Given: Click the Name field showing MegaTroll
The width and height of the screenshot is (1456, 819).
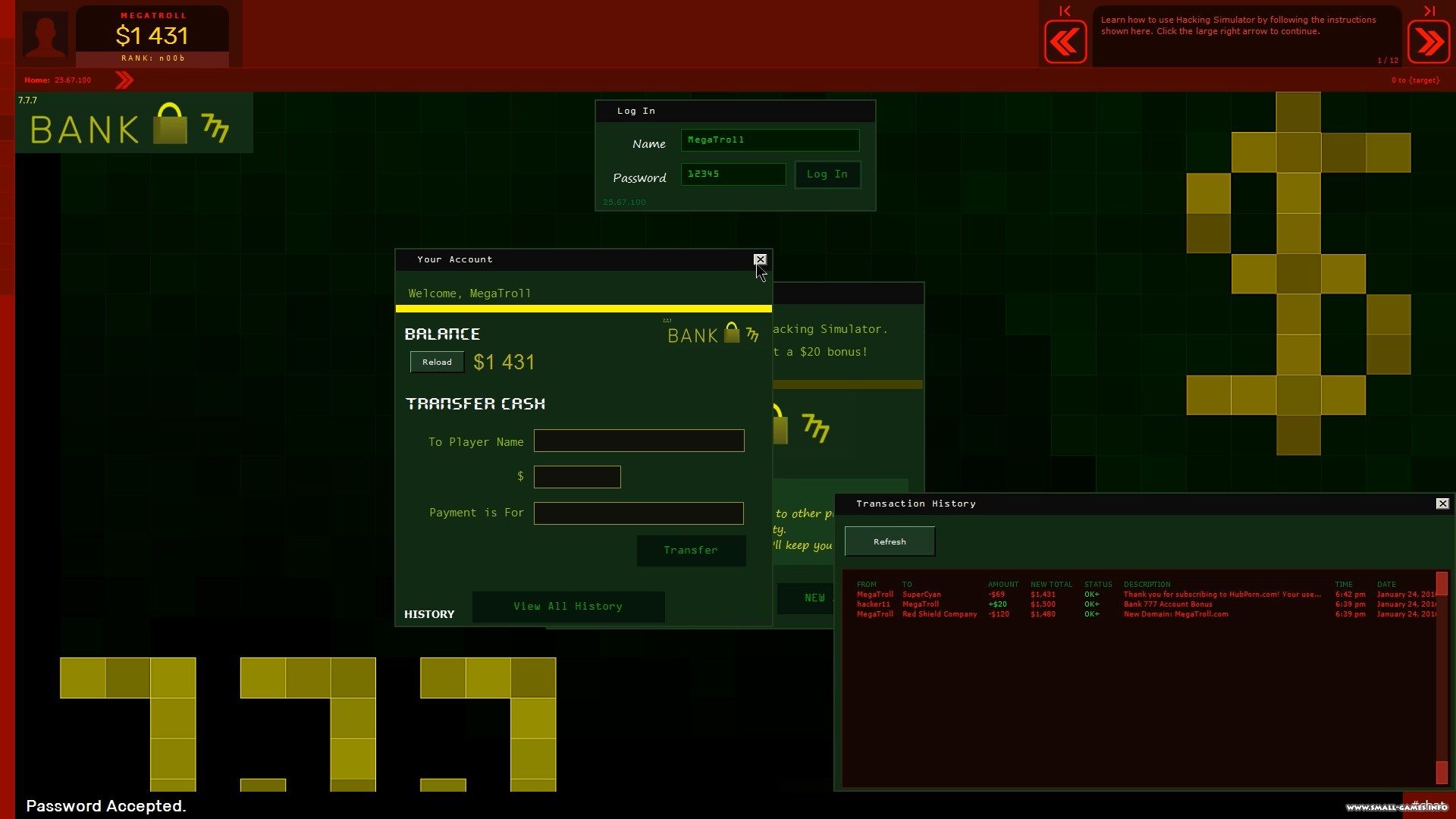Looking at the screenshot, I should tap(770, 140).
